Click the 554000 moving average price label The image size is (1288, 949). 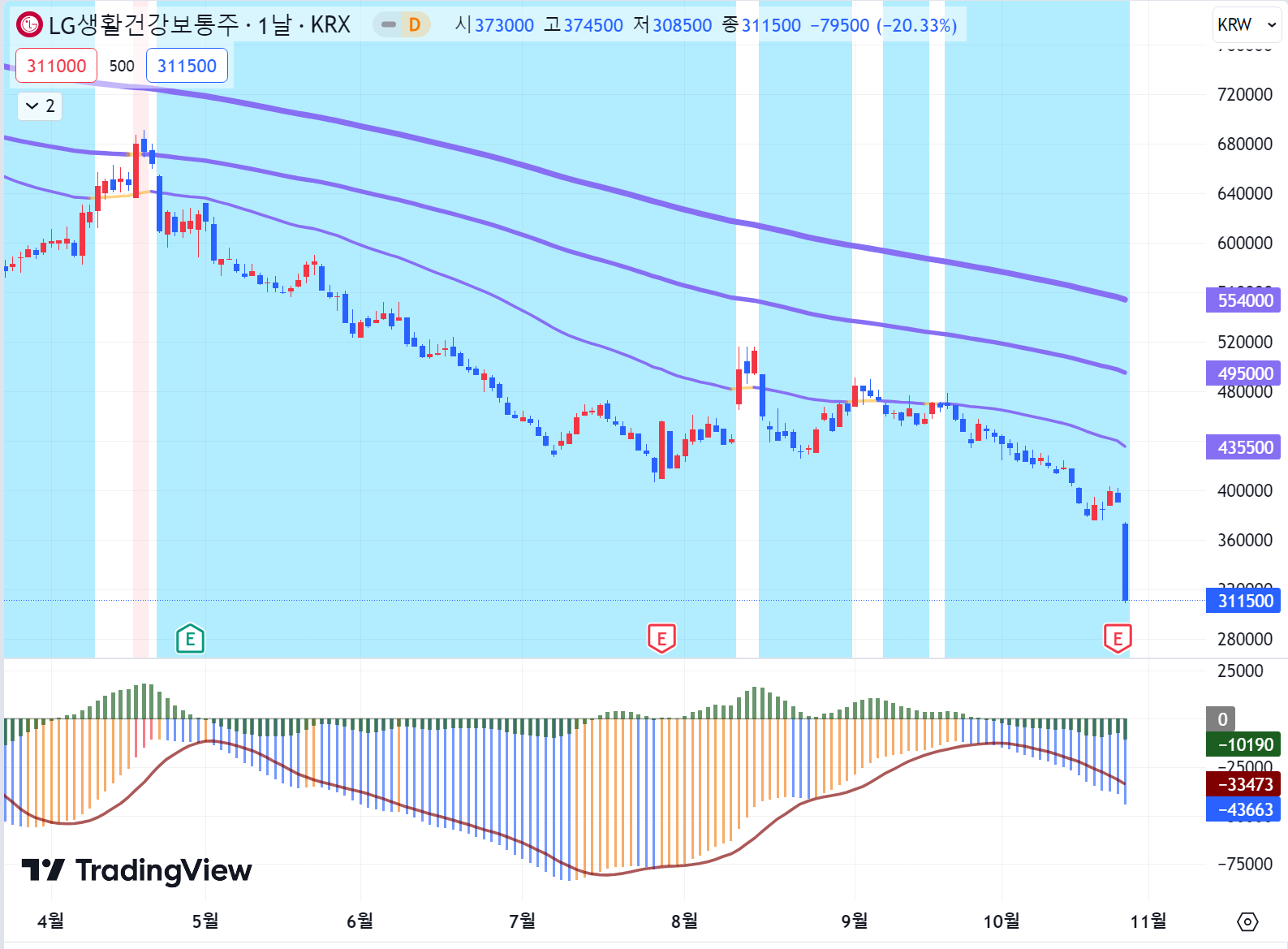click(x=1243, y=300)
